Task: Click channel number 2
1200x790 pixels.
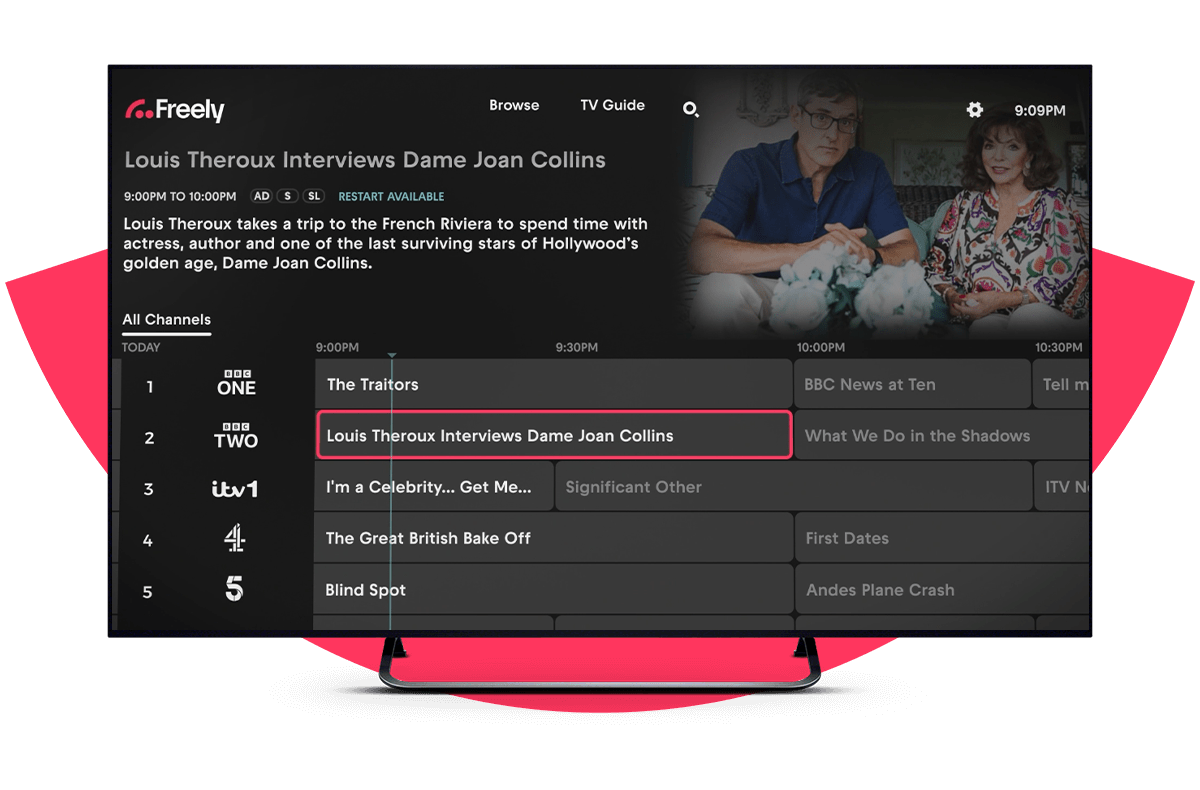Action: [x=149, y=438]
